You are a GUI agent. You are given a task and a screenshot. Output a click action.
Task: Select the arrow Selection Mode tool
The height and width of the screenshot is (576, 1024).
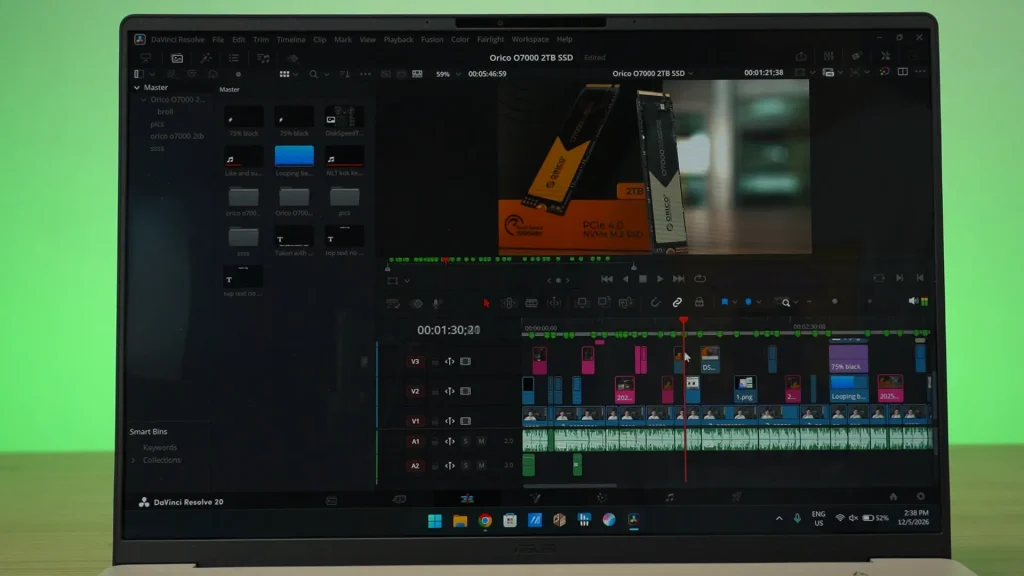click(x=486, y=302)
